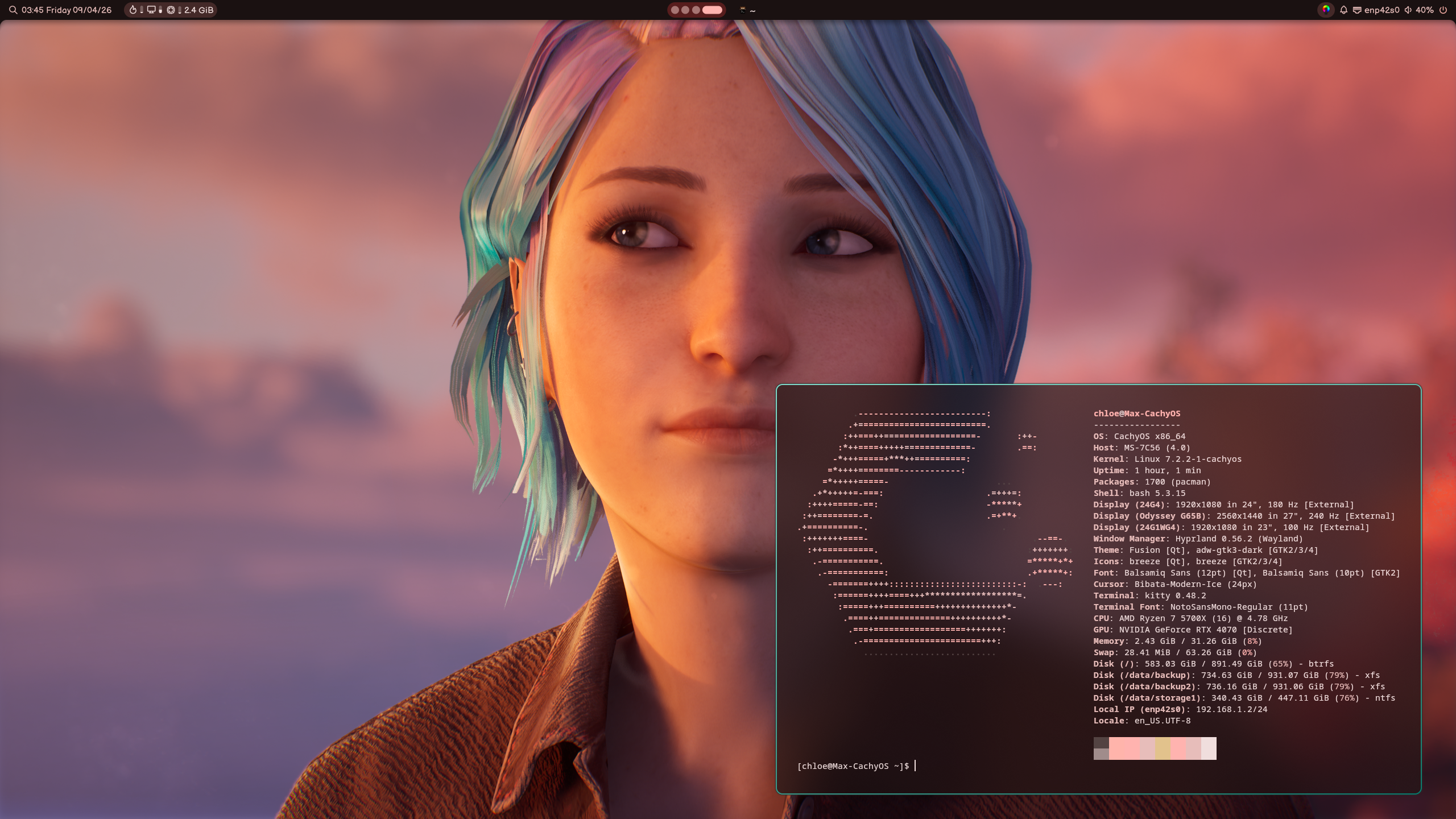
Task: Click the GPU: NVIDIA GeForce RTX 4070 line
Action: point(1193,630)
